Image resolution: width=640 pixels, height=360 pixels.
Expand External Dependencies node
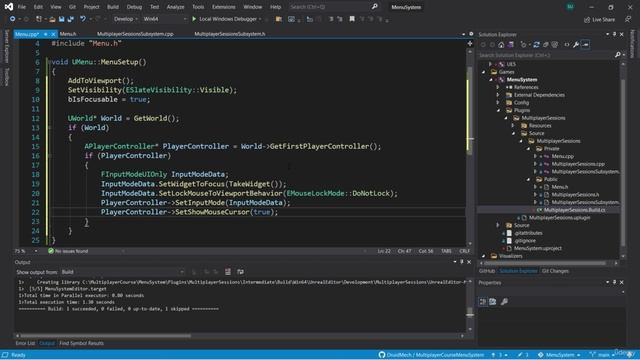click(498, 95)
